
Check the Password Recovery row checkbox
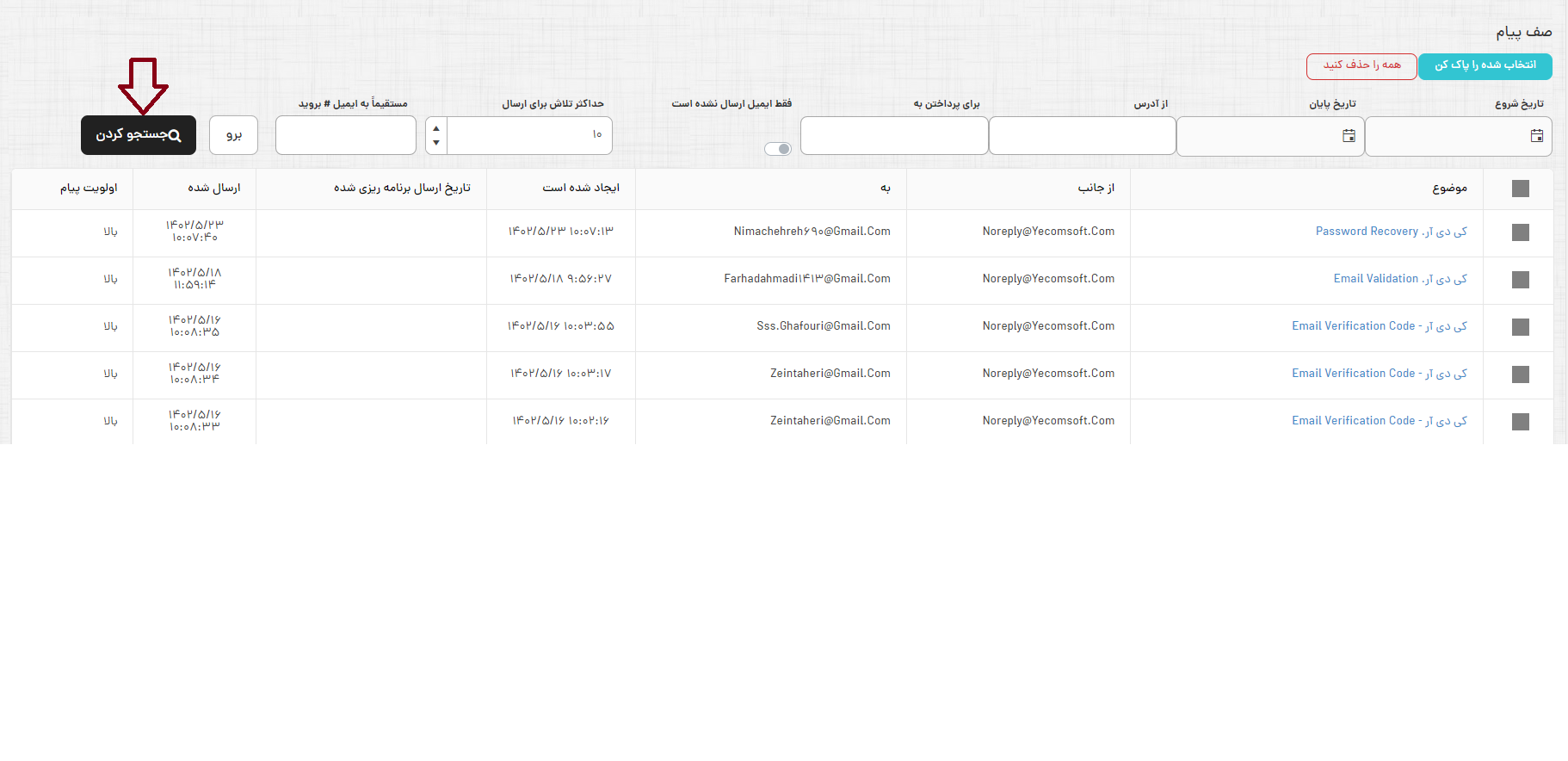click(1520, 232)
